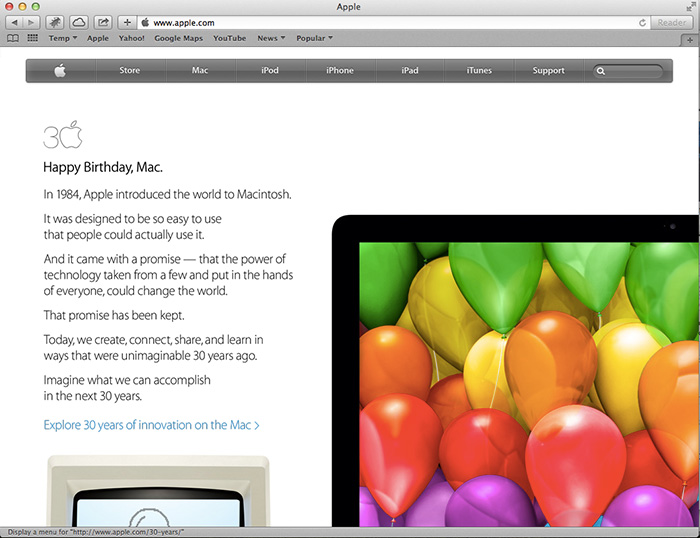Open the Share button in the toolbar
The height and width of the screenshot is (538, 700).
pos(103,22)
